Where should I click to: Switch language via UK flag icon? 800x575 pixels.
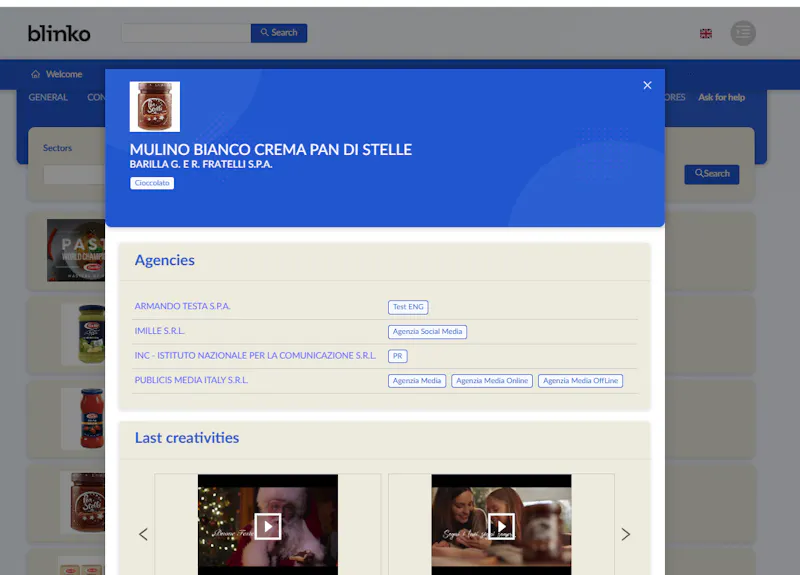coord(706,34)
